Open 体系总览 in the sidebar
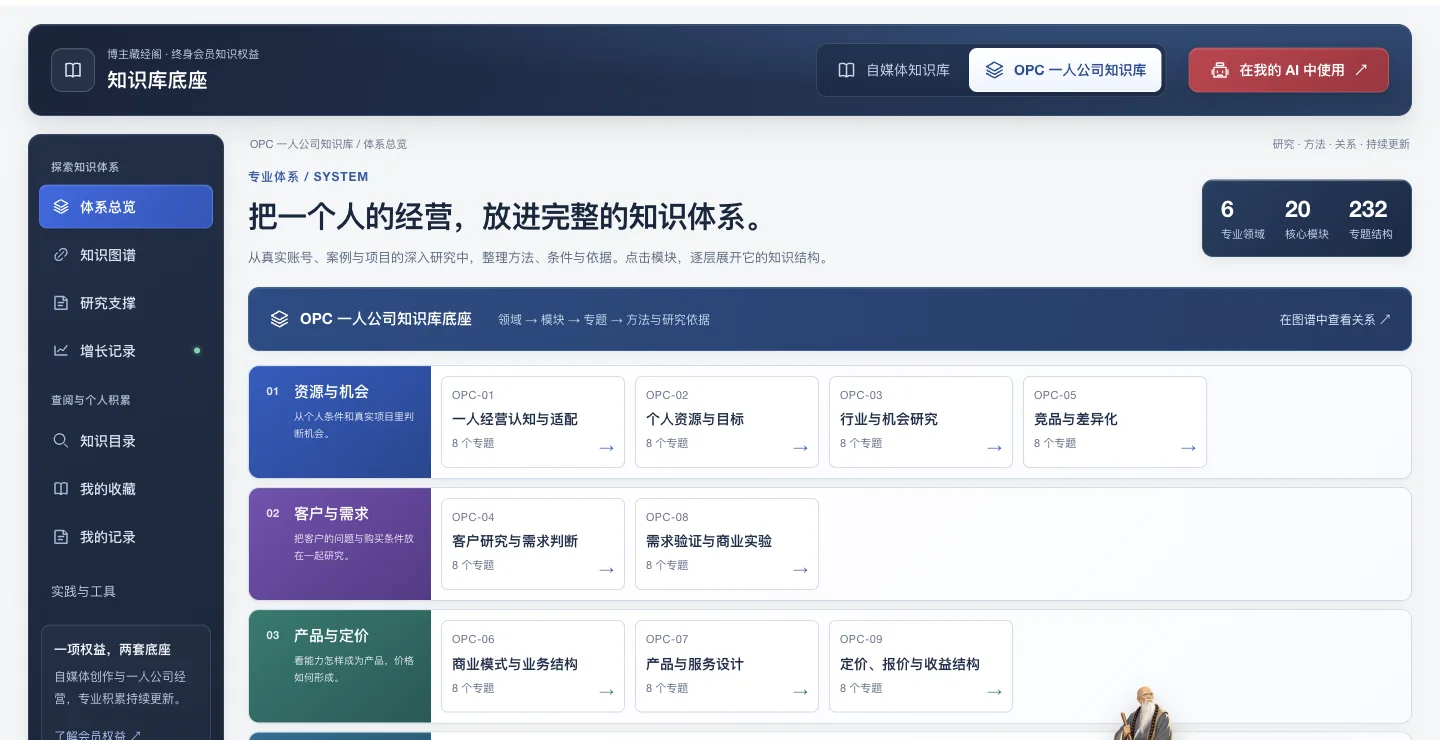Screen dimensions: 1440x740 [x=126, y=207]
